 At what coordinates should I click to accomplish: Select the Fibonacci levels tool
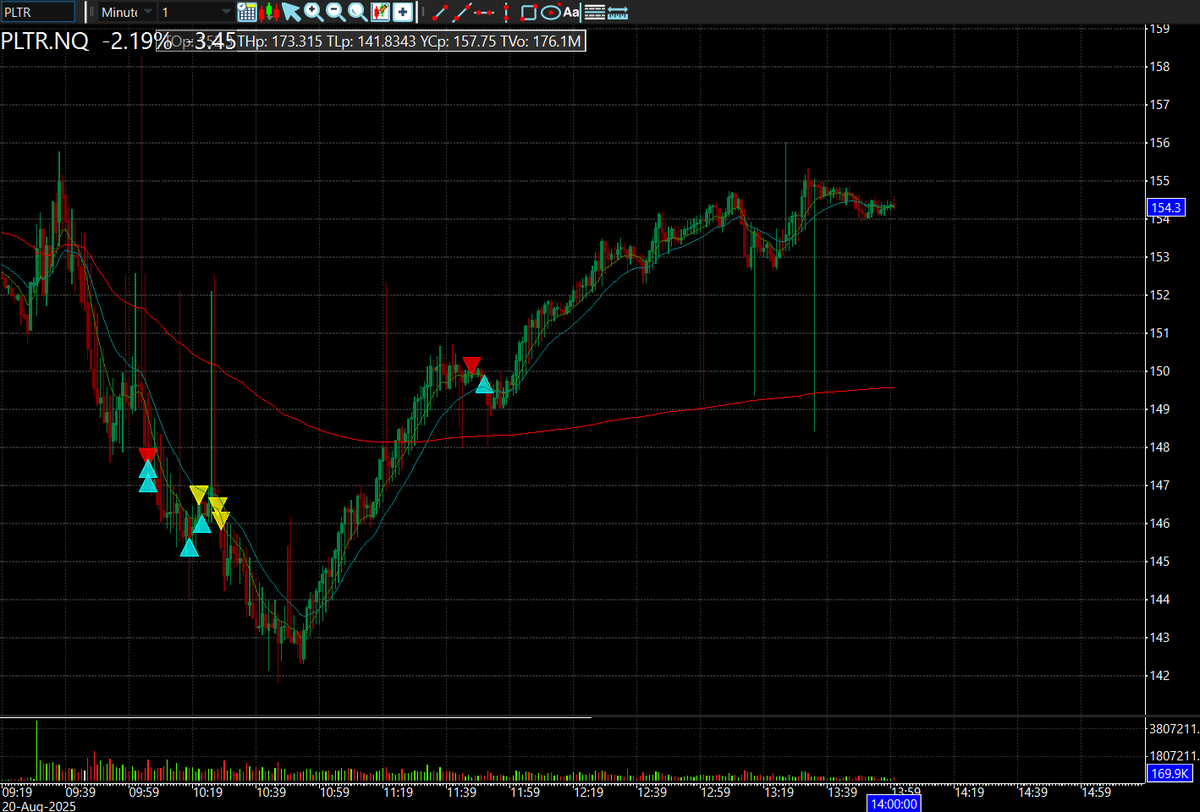pyautogui.click(x=594, y=12)
